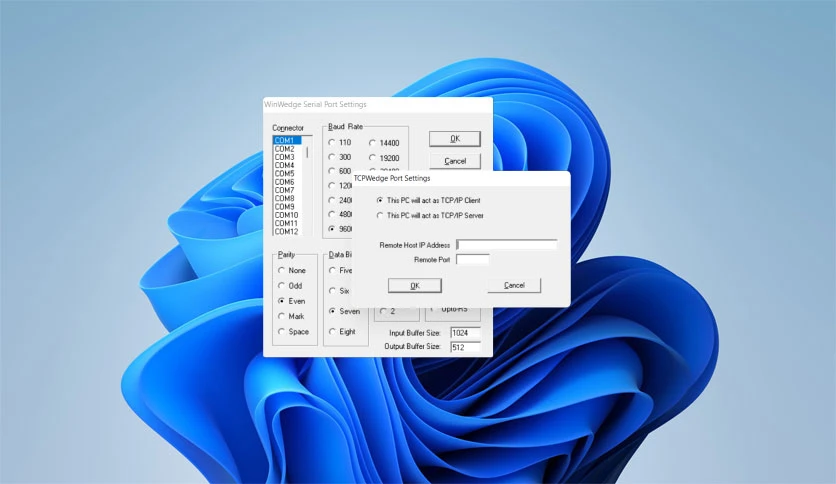The height and width of the screenshot is (484, 836).
Task: Set parity to Even
Action: (x=281, y=301)
